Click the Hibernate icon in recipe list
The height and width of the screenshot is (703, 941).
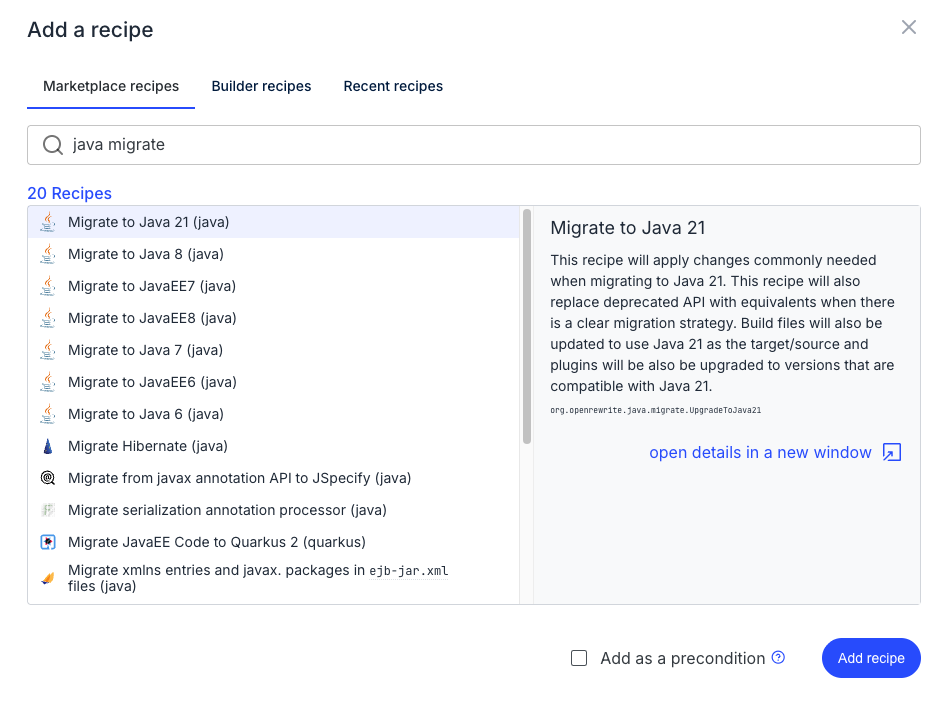(x=48, y=446)
